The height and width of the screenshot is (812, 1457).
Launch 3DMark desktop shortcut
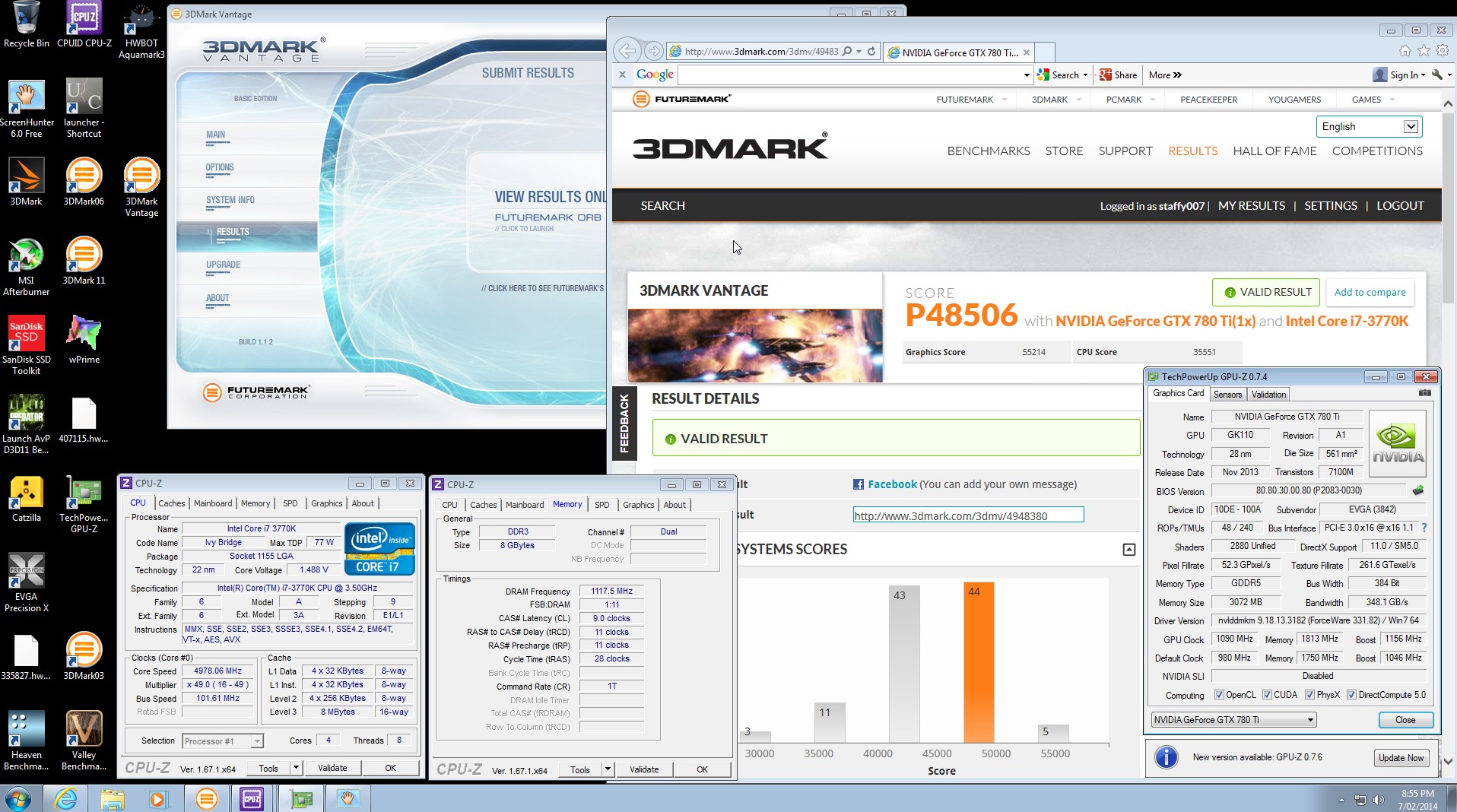(x=26, y=182)
